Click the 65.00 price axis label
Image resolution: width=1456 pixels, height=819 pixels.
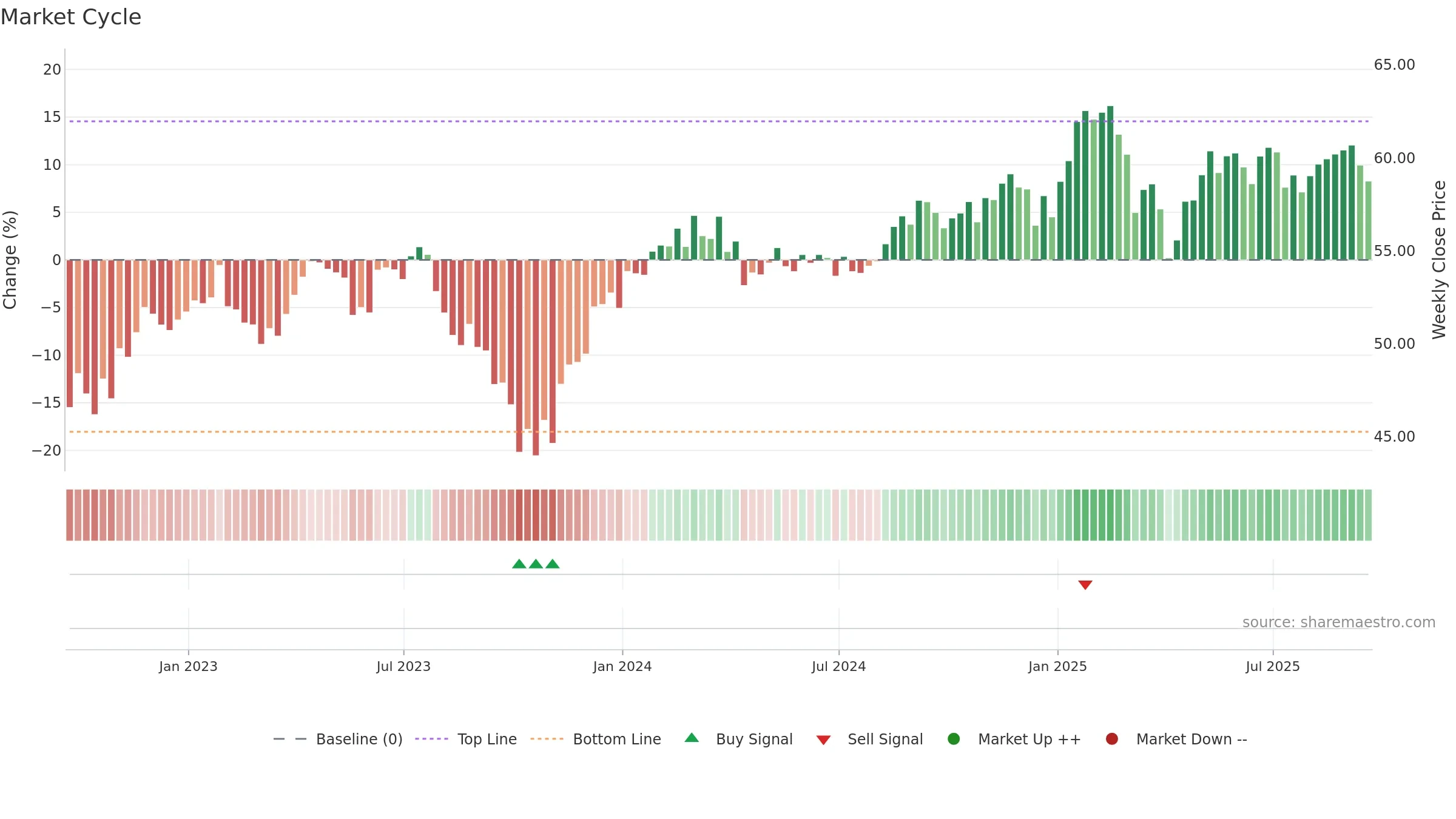1394,65
